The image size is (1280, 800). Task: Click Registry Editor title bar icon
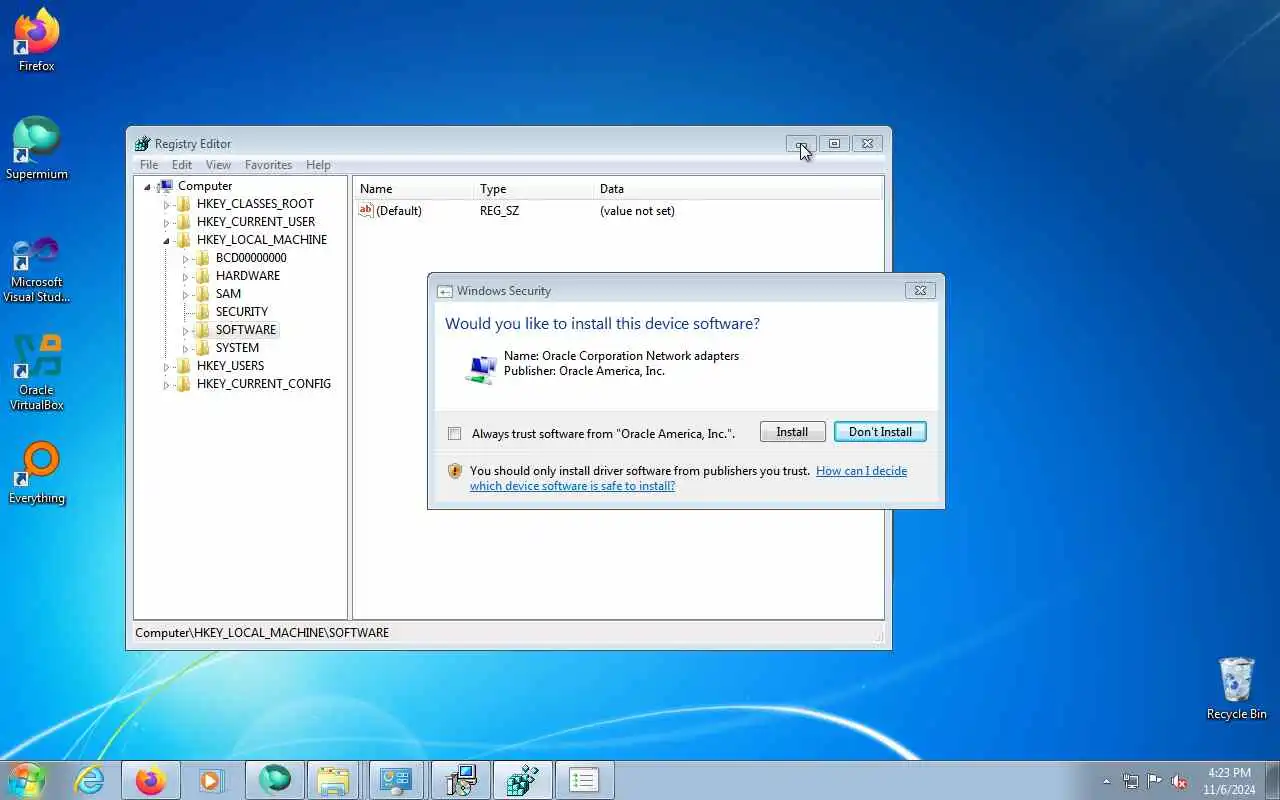coord(142,144)
